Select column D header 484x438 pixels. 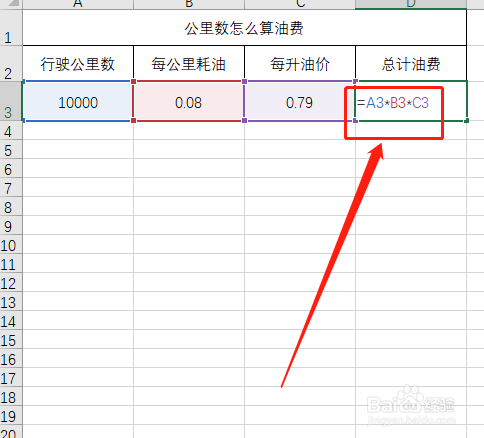411,4
